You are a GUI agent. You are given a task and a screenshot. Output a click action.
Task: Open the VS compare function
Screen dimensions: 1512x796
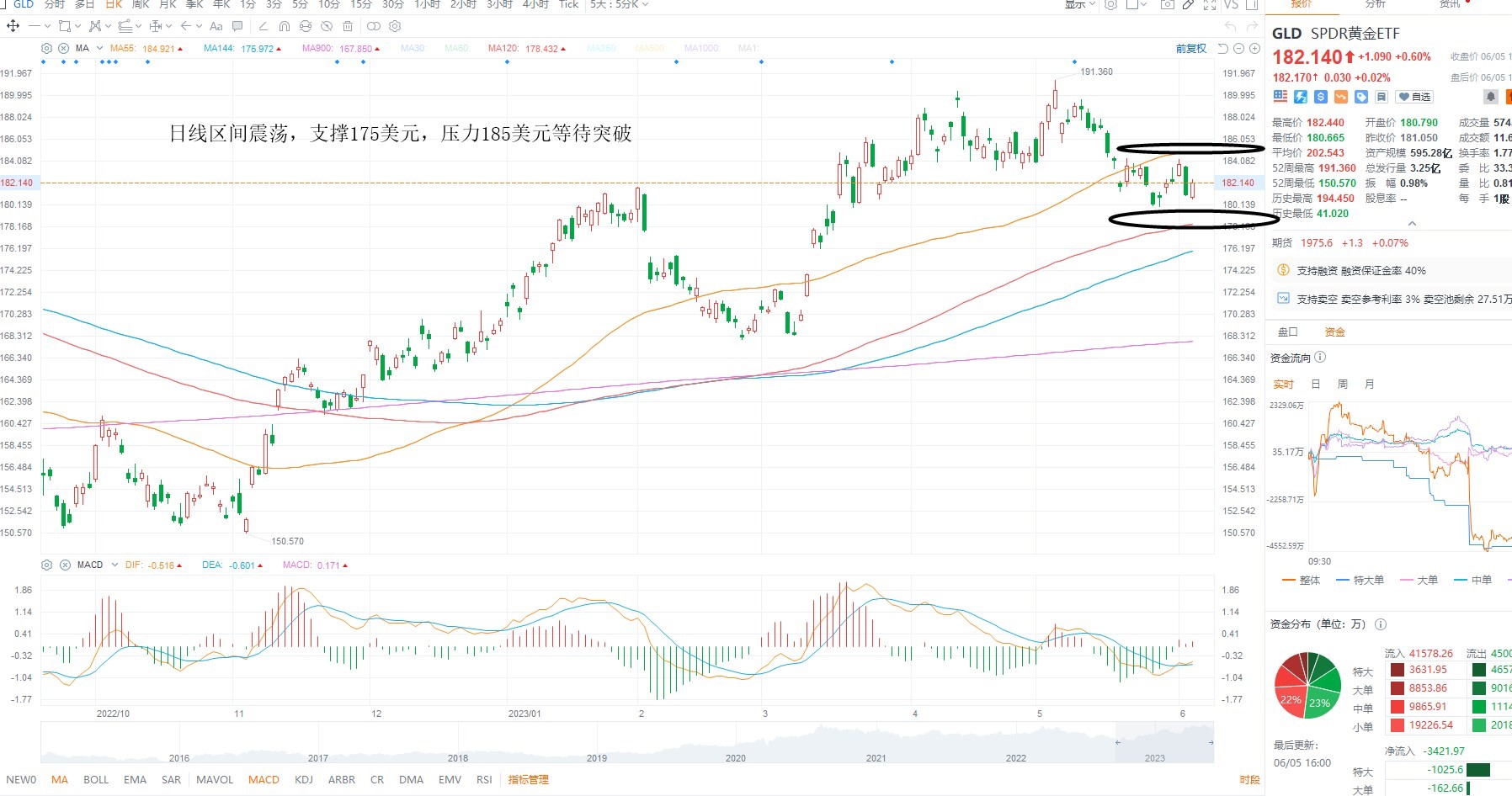coord(1231,4)
